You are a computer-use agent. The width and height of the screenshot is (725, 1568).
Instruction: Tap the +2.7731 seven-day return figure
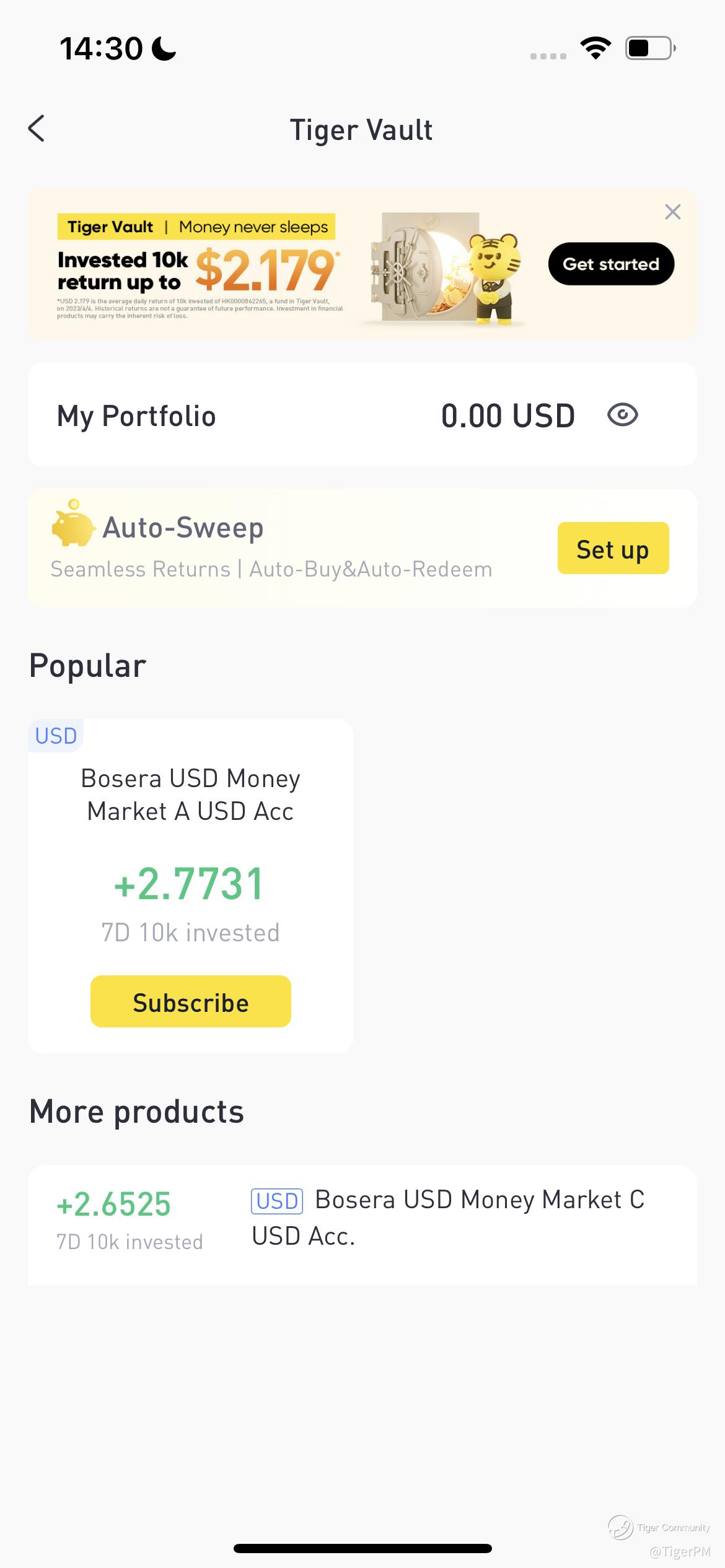tap(189, 884)
